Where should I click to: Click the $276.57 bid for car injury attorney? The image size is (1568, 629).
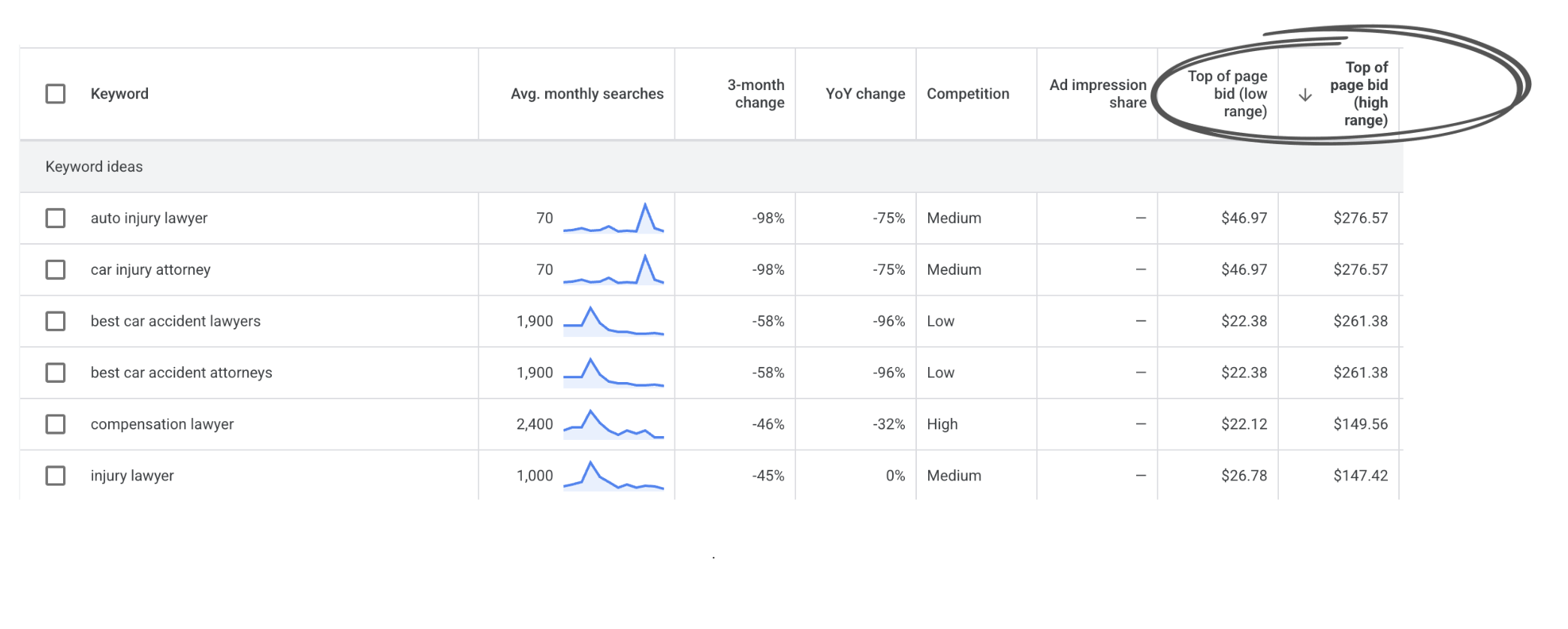click(1361, 269)
